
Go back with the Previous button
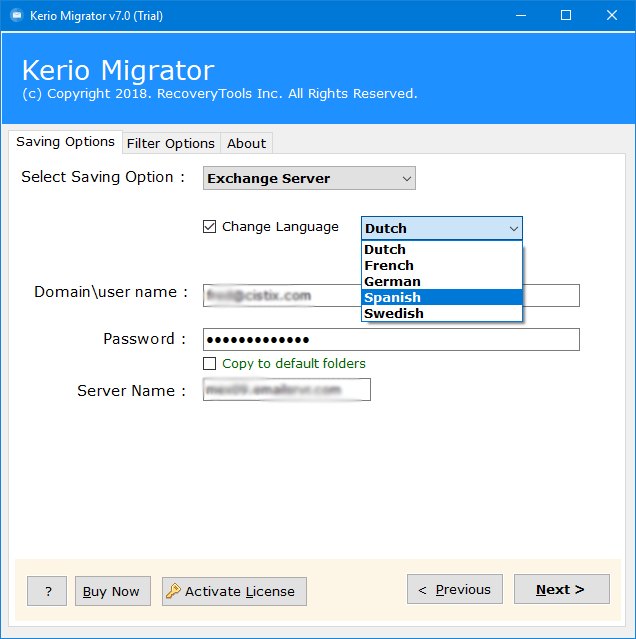455,589
